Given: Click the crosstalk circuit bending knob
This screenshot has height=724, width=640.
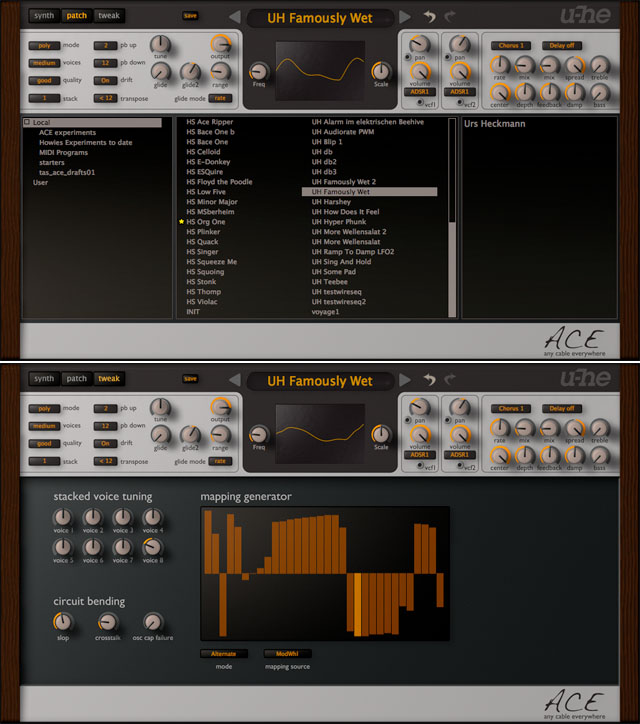Looking at the screenshot, I should [x=108, y=622].
